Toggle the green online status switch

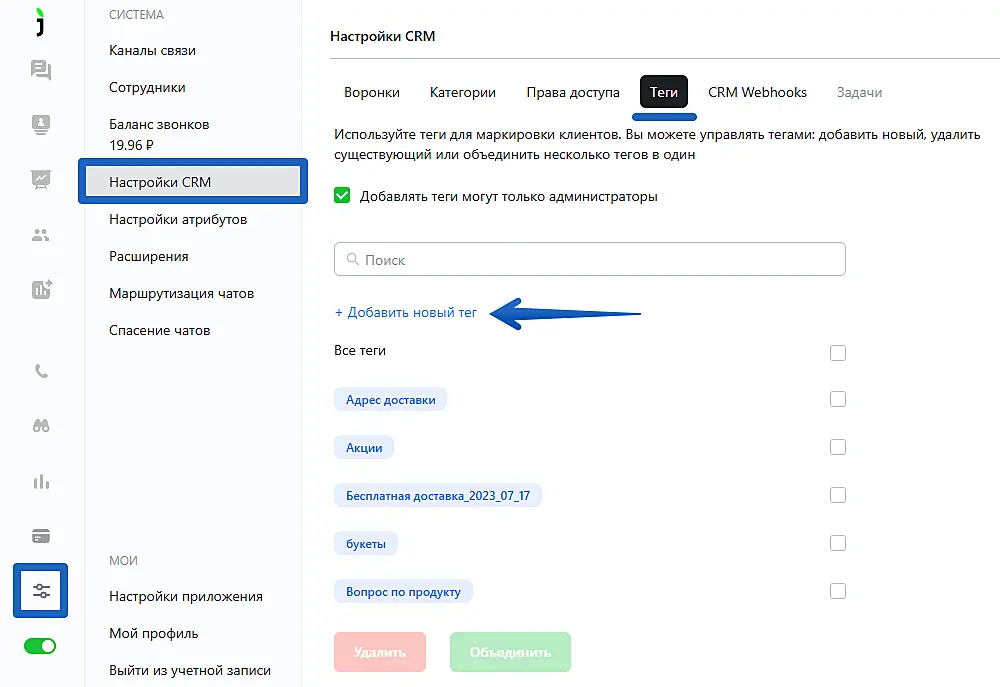click(x=41, y=646)
